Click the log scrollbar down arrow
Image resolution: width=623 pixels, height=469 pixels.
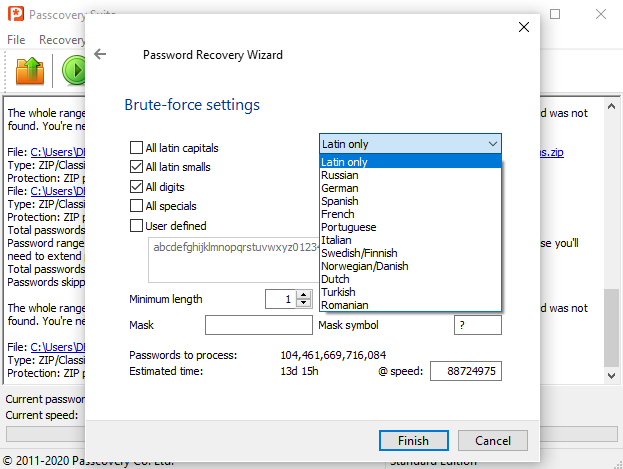coord(611,375)
